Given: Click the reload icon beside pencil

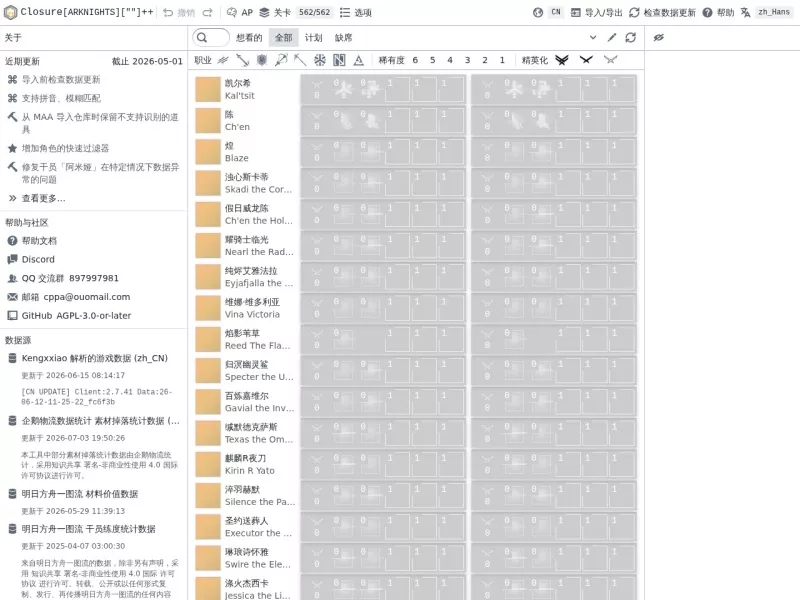Looking at the screenshot, I should (x=631, y=38).
